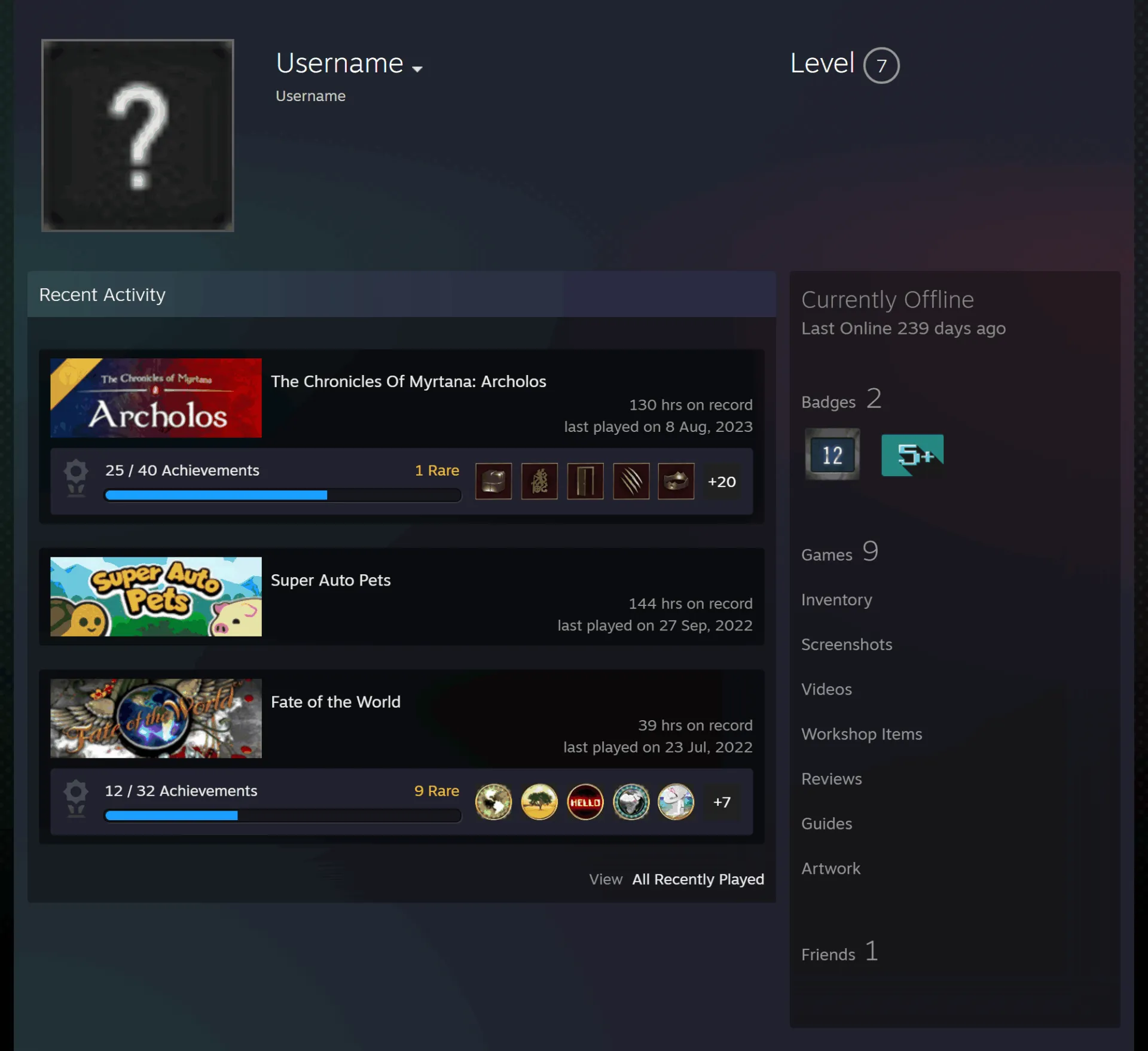This screenshot has height=1051, width=1148.
Task: Click the Fate of the World game title
Action: (x=335, y=702)
